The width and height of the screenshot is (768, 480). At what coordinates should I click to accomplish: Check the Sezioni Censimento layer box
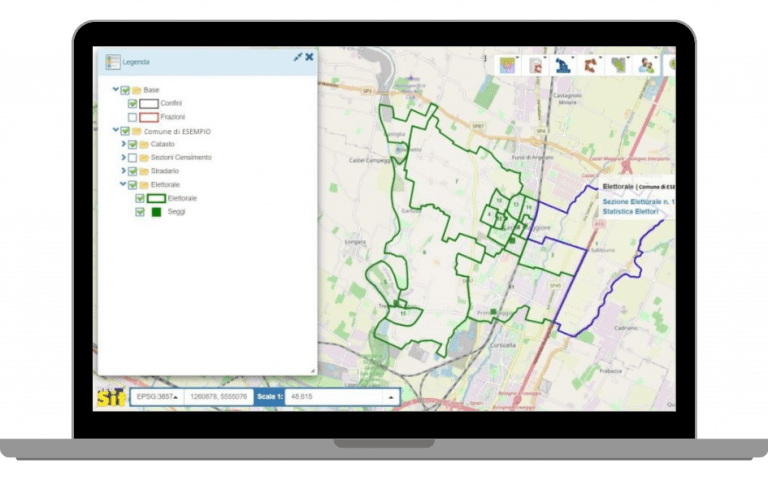[x=133, y=157]
